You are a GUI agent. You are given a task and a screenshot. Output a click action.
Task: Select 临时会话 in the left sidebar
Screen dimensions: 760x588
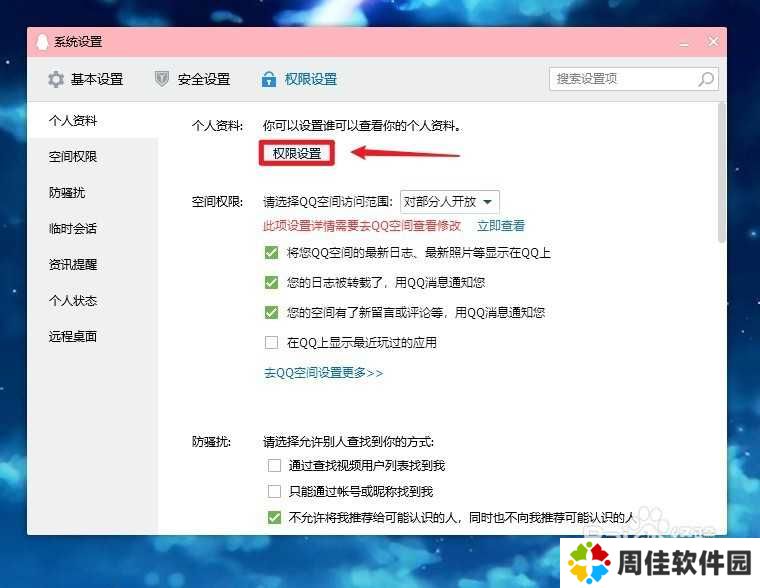[x=73, y=228]
